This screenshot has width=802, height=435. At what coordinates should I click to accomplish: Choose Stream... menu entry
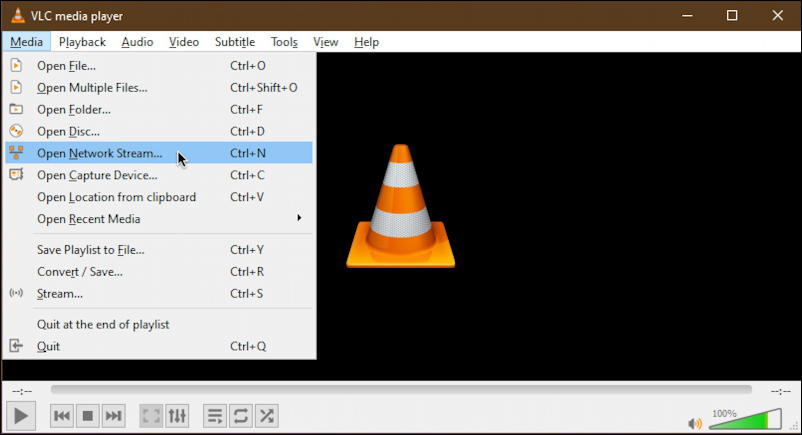159,293
